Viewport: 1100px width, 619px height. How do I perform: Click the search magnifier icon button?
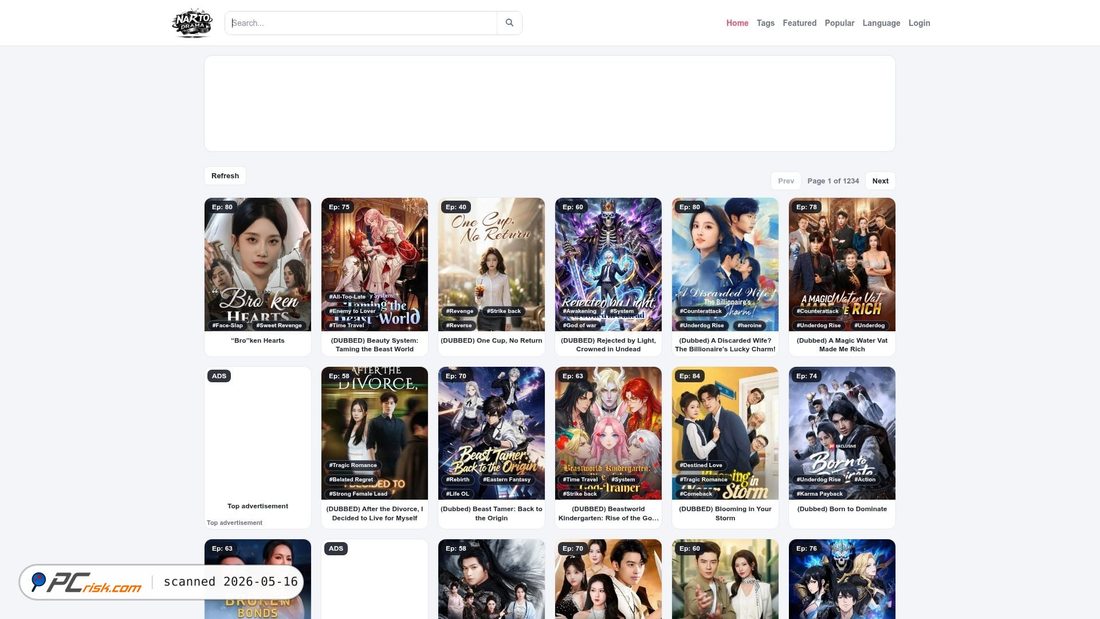pos(509,22)
